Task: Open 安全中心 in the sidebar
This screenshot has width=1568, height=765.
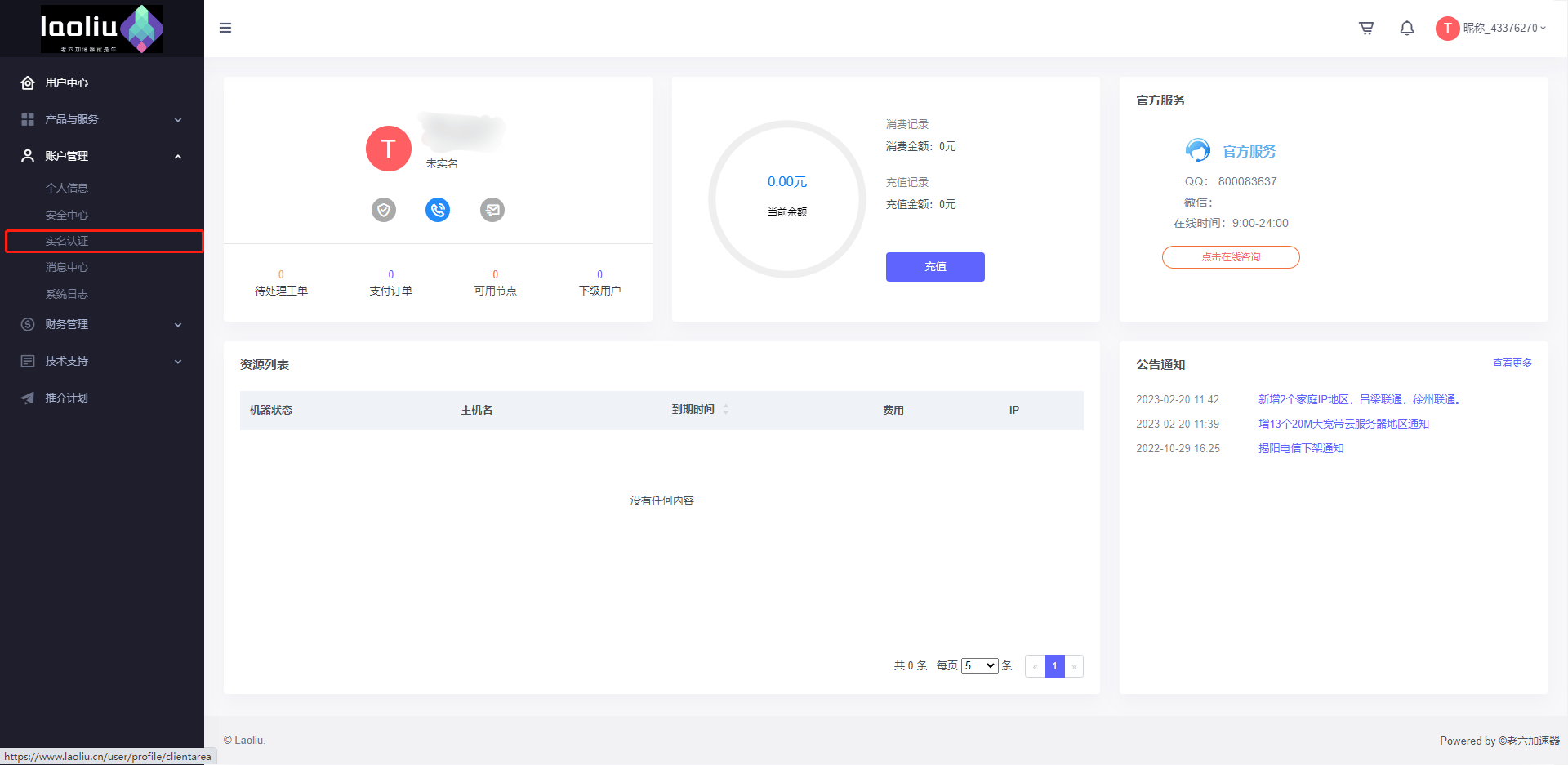Action: coord(67,215)
